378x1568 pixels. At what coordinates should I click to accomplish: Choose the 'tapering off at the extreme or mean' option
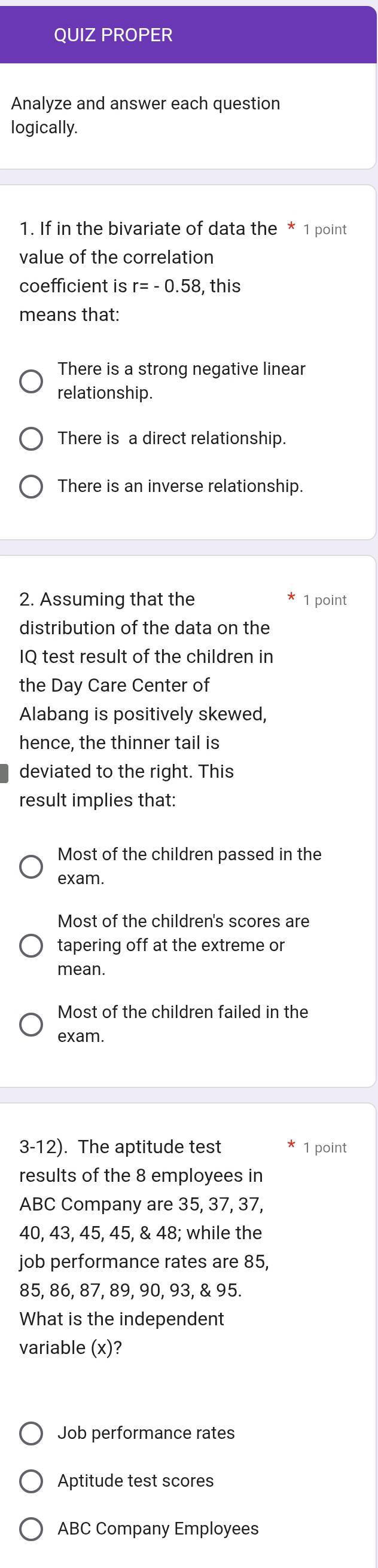tap(31, 945)
